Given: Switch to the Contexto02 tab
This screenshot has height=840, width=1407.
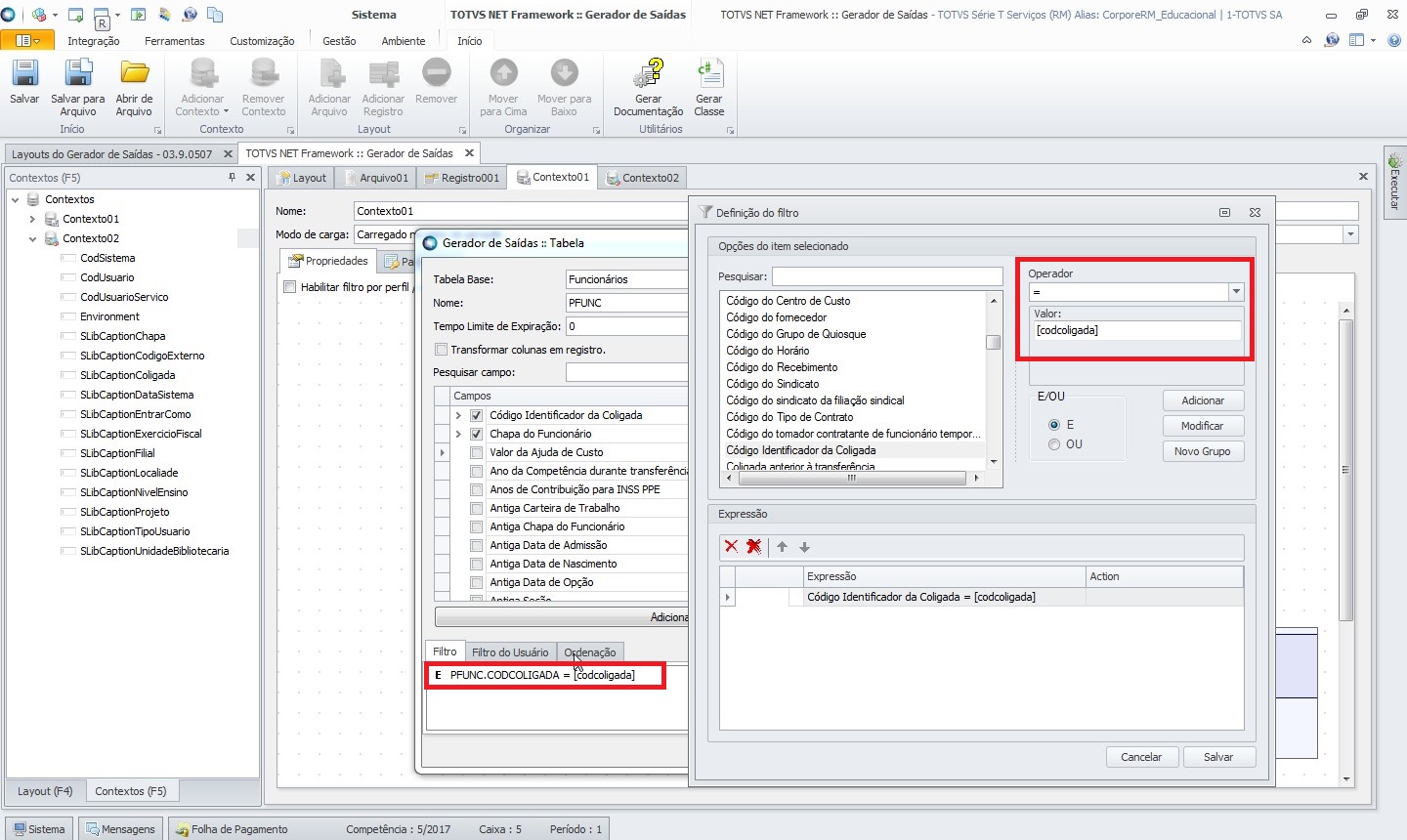Looking at the screenshot, I should coord(643,178).
